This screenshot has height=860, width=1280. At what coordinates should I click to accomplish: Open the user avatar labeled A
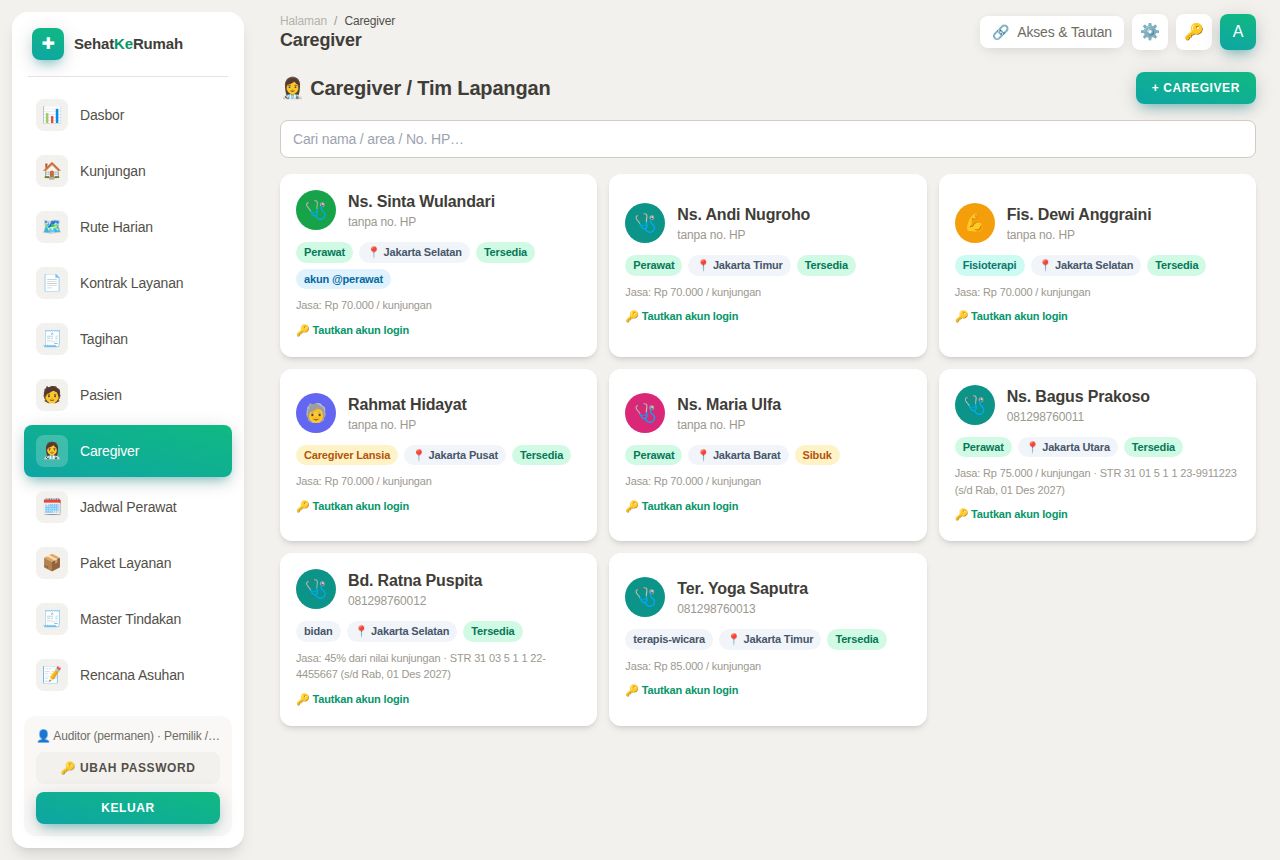pyautogui.click(x=1238, y=32)
